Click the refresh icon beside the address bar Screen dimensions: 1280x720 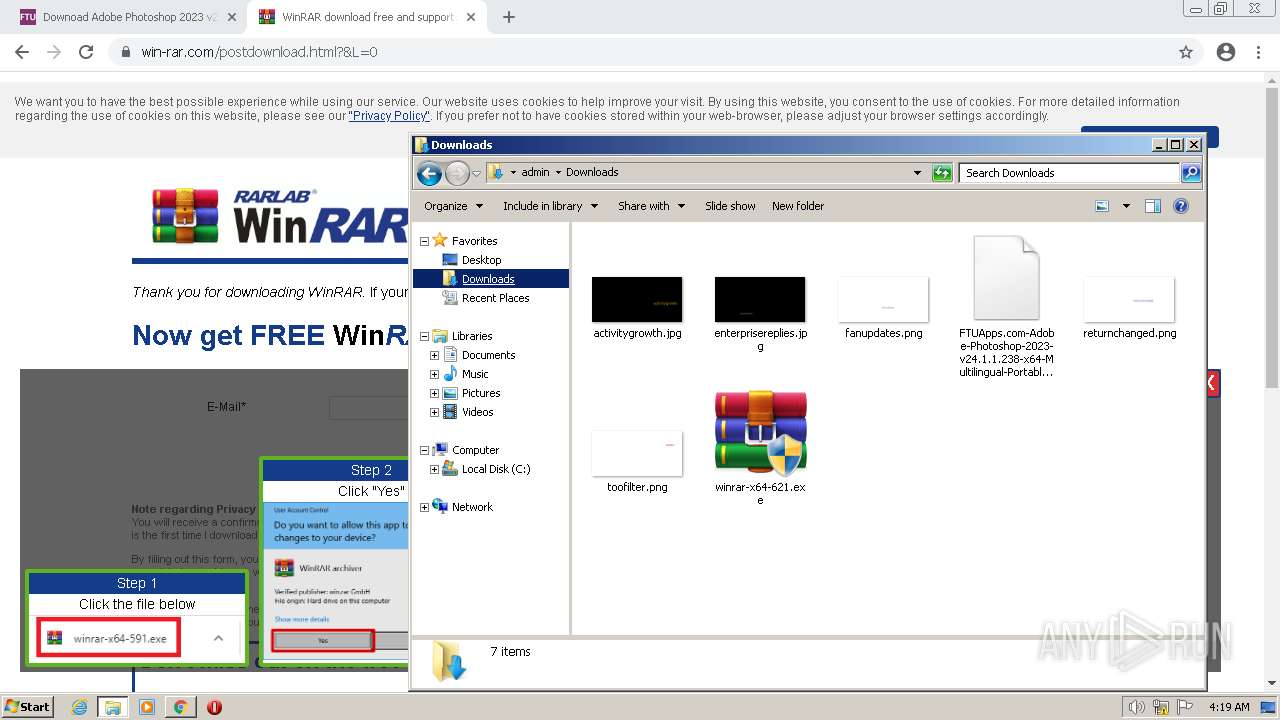pos(941,173)
